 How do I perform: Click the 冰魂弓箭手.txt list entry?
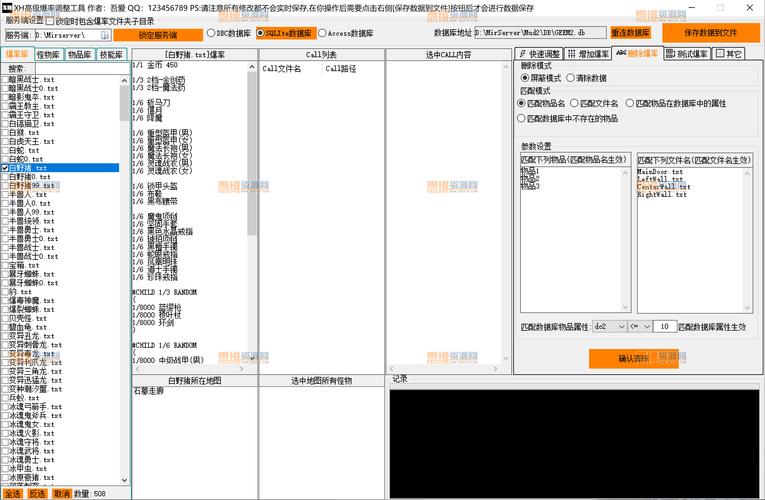pyautogui.click(x=36, y=407)
